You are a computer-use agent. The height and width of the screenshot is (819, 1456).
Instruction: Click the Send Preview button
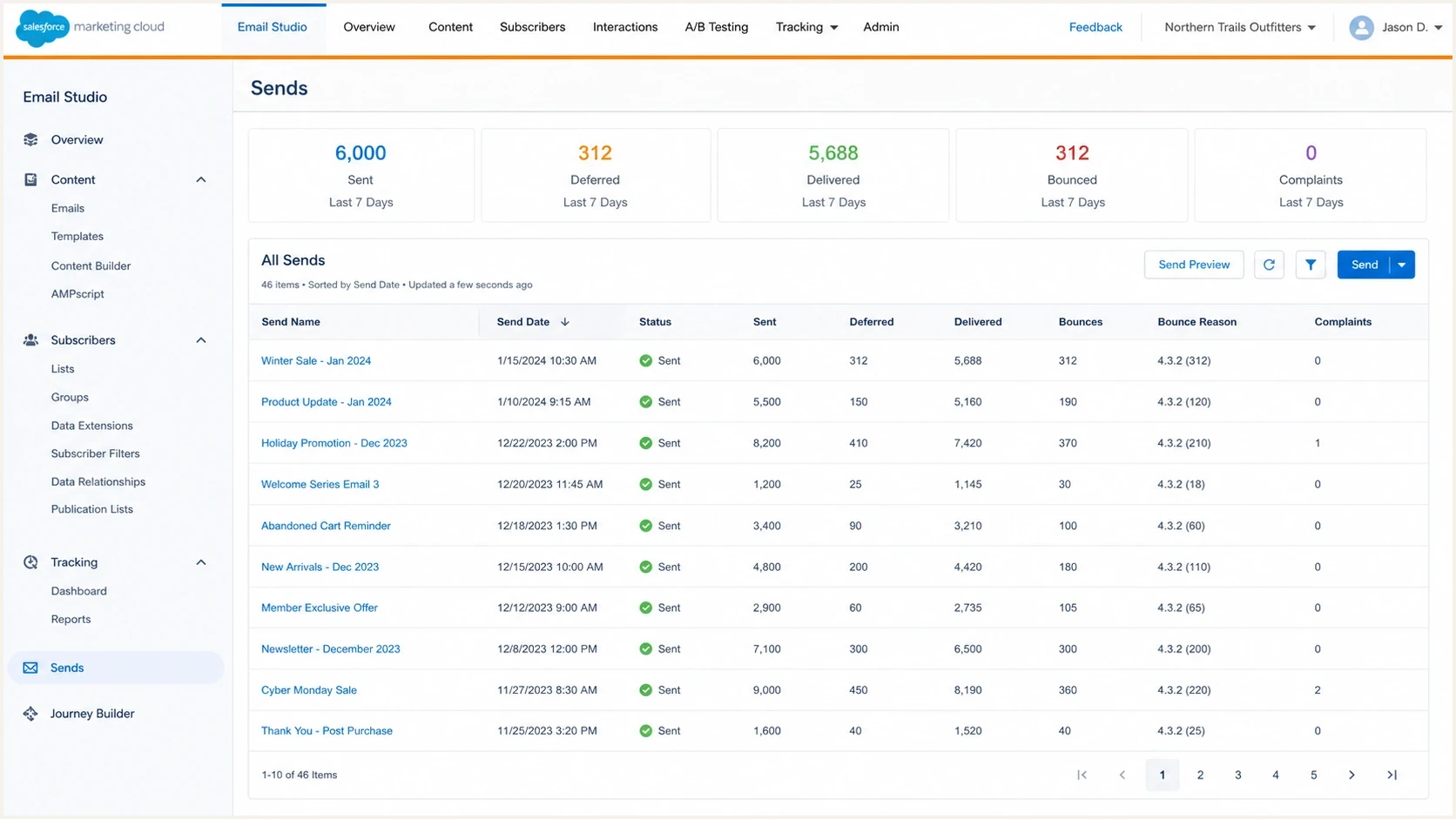(x=1194, y=265)
